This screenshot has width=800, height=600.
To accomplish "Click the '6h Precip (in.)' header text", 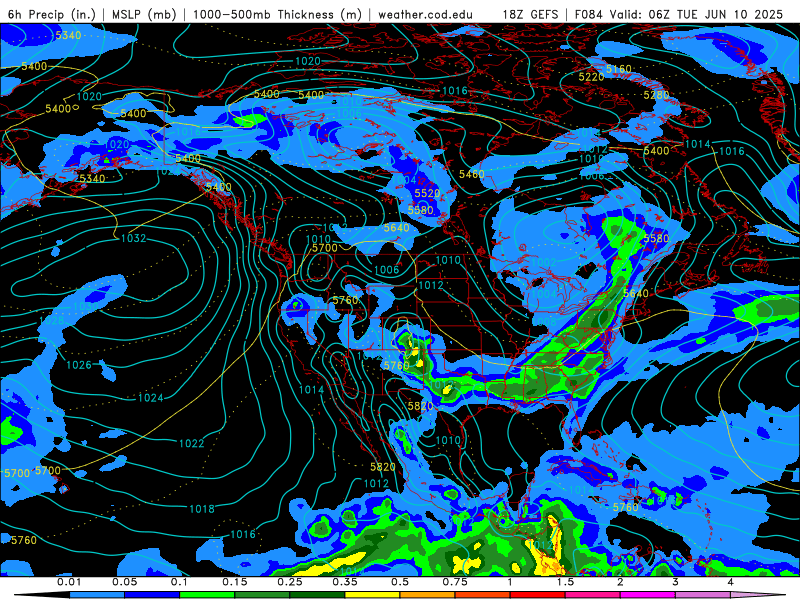I will [52, 14].
